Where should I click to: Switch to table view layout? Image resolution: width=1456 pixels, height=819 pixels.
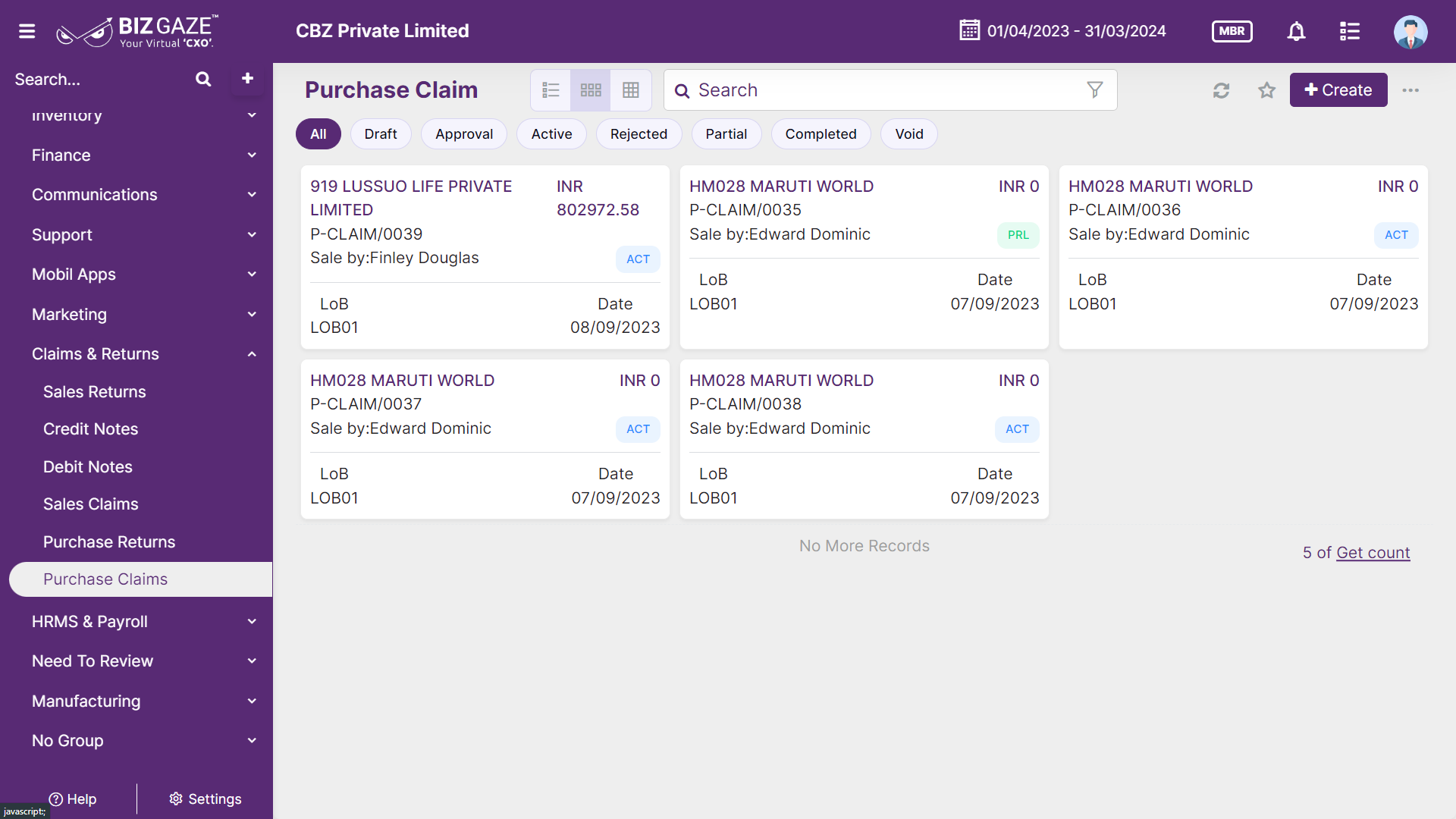(x=631, y=90)
